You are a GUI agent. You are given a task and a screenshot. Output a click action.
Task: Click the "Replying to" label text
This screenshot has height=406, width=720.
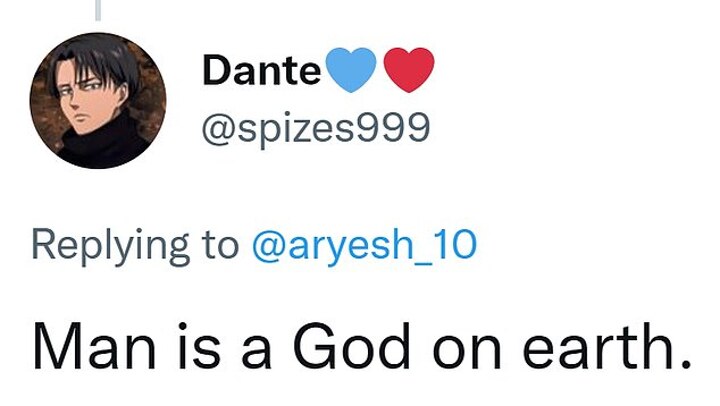point(135,244)
